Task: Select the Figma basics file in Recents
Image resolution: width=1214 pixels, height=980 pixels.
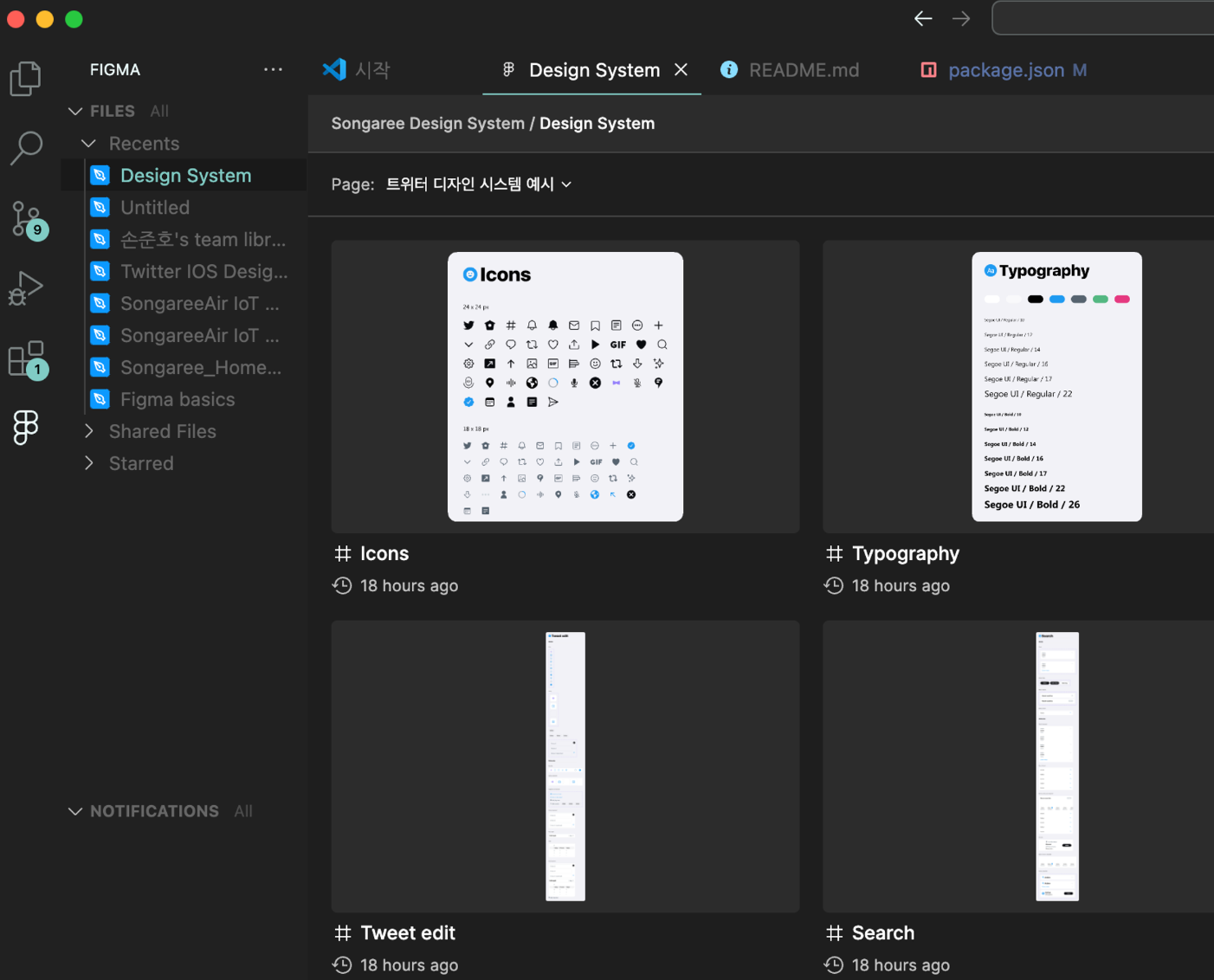Action: [x=178, y=399]
